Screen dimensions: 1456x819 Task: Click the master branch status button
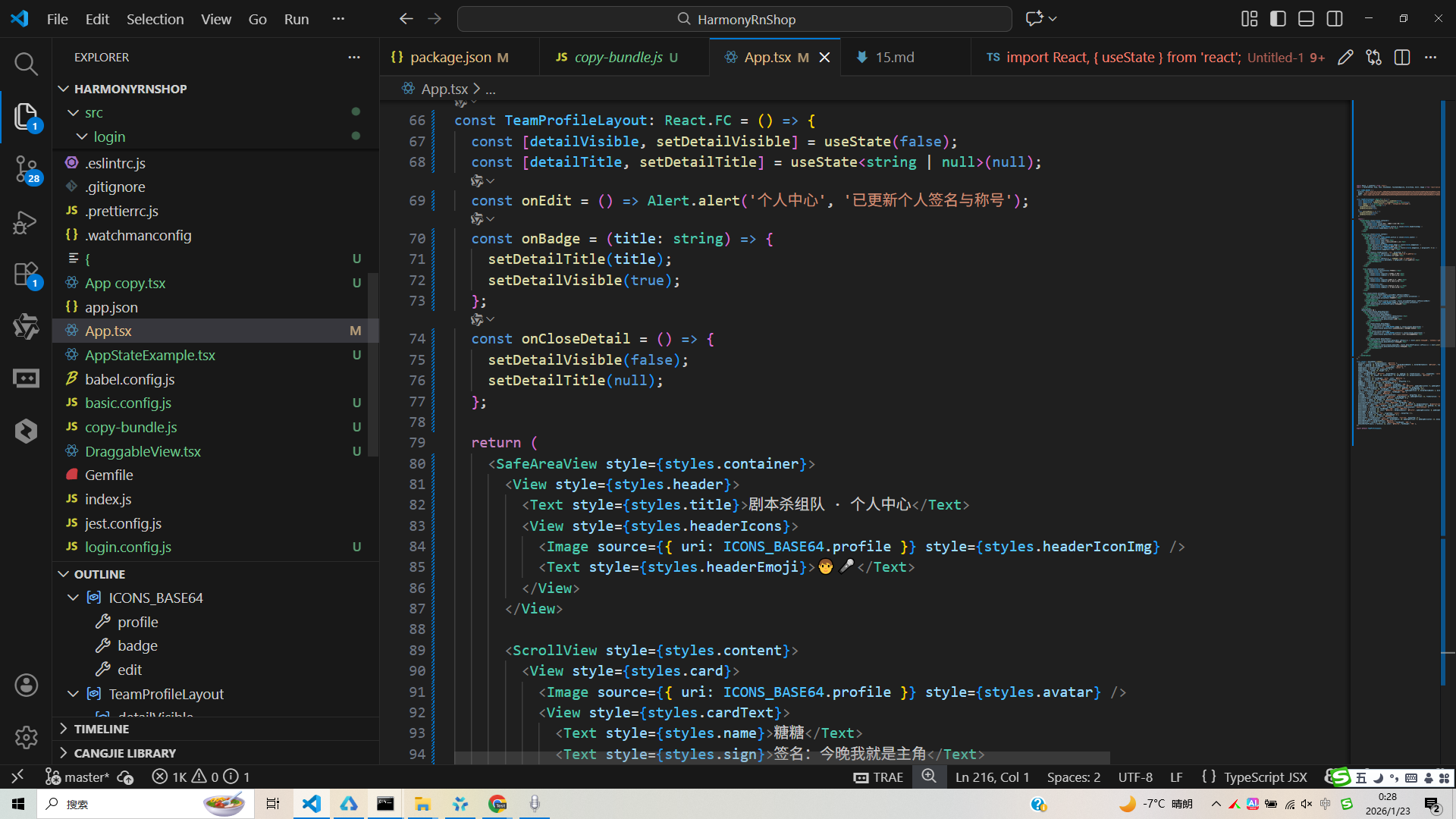click(77, 777)
